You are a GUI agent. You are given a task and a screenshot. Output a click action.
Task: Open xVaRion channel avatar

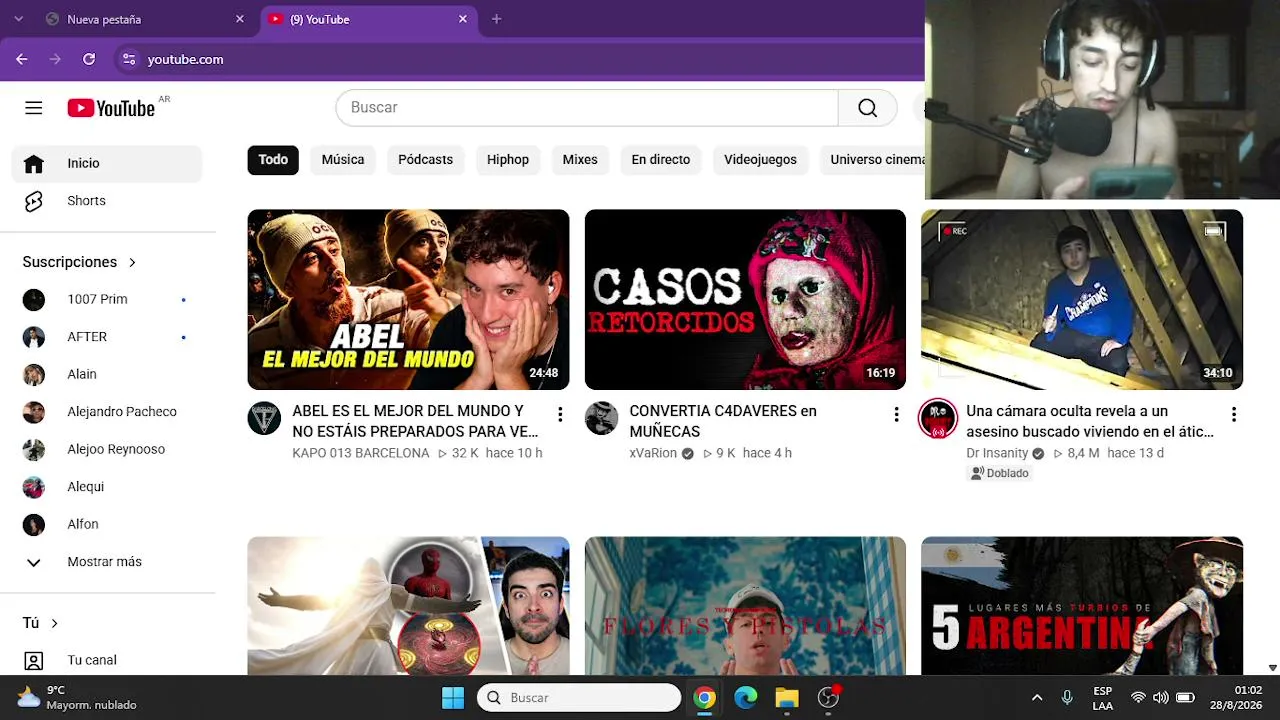[x=601, y=418]
